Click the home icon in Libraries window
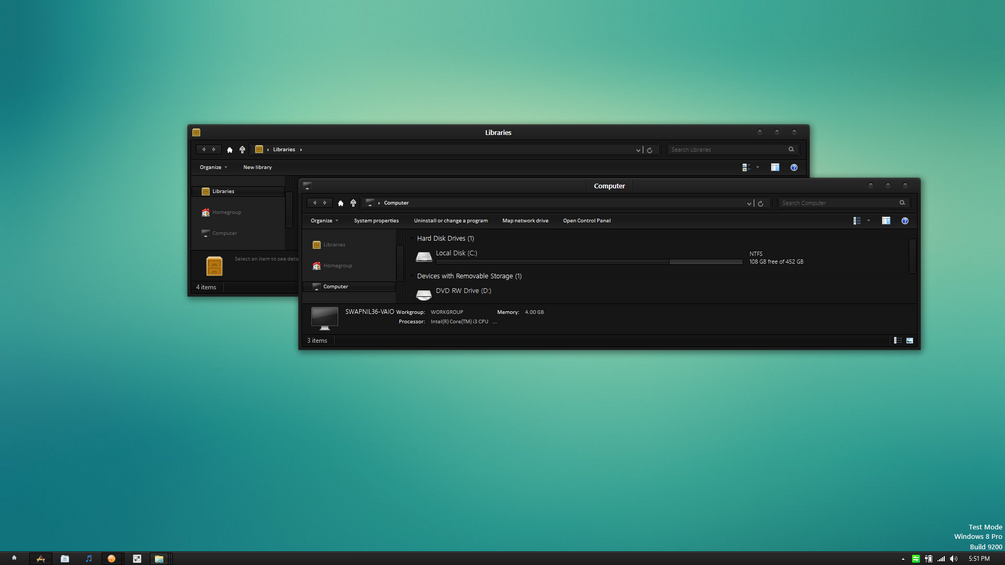The image size is (1005, 565). coord(229,150)
